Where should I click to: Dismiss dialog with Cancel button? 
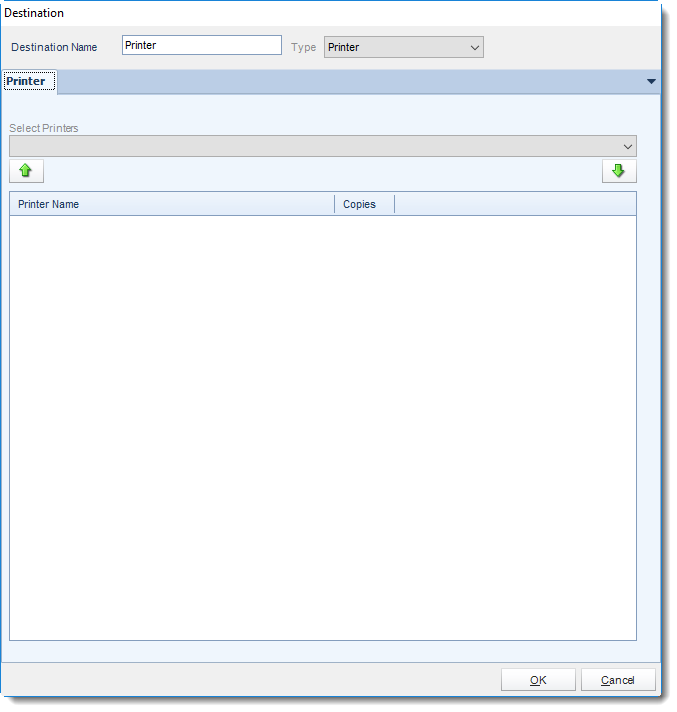point(618,680)
